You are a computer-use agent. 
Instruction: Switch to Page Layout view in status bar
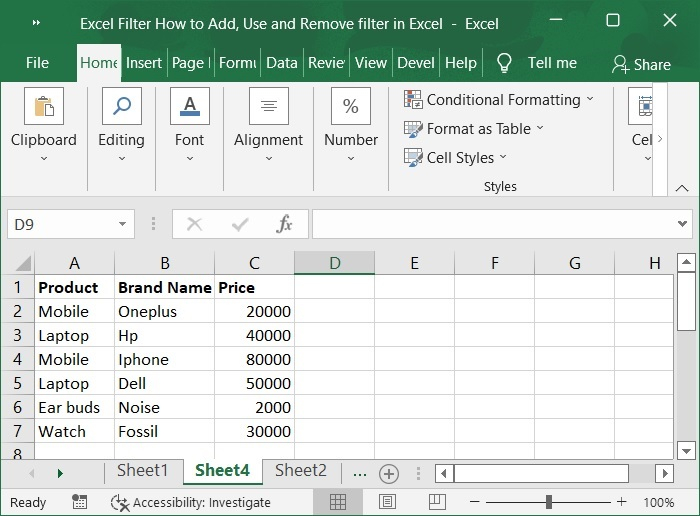[x=387, y=502]
